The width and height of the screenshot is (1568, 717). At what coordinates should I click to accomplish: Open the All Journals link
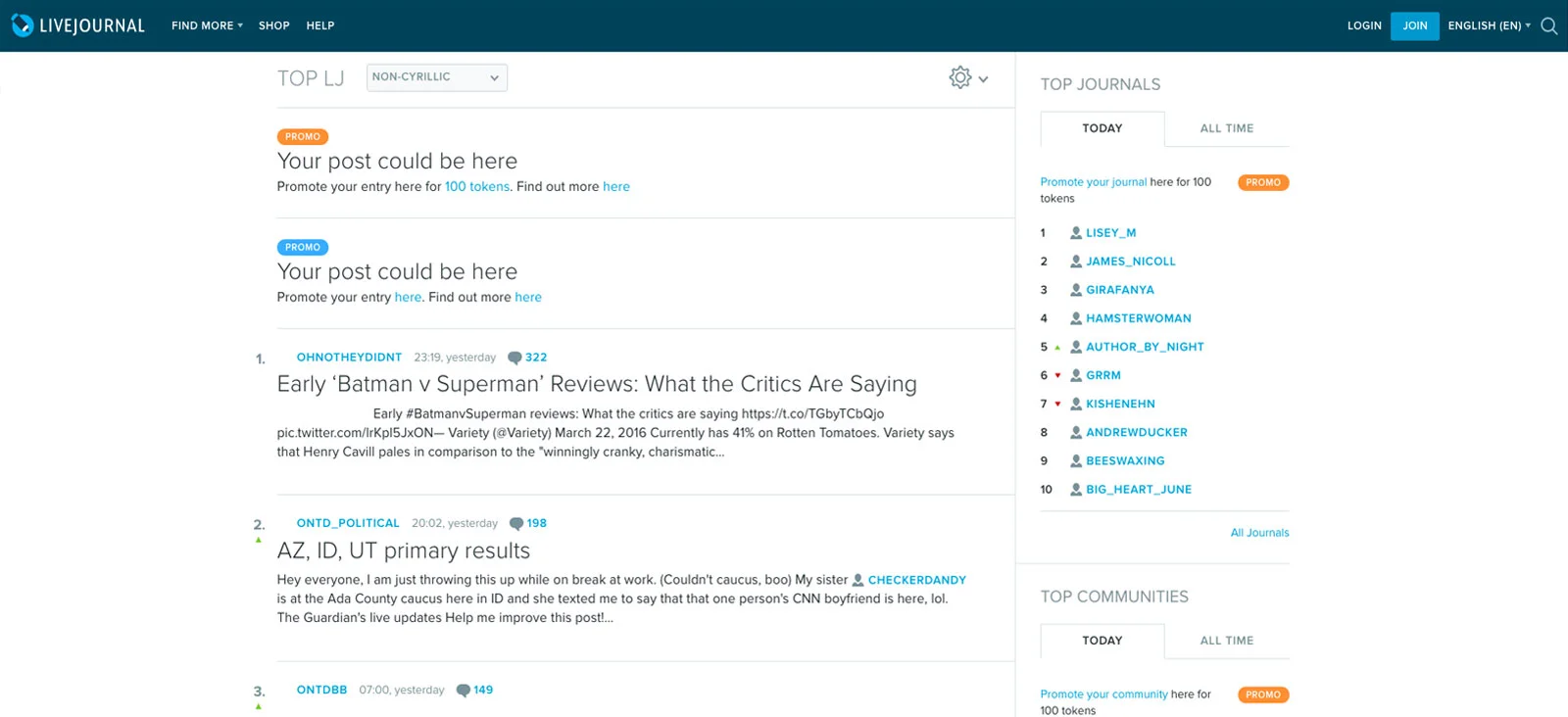(x=1259, y=533)
